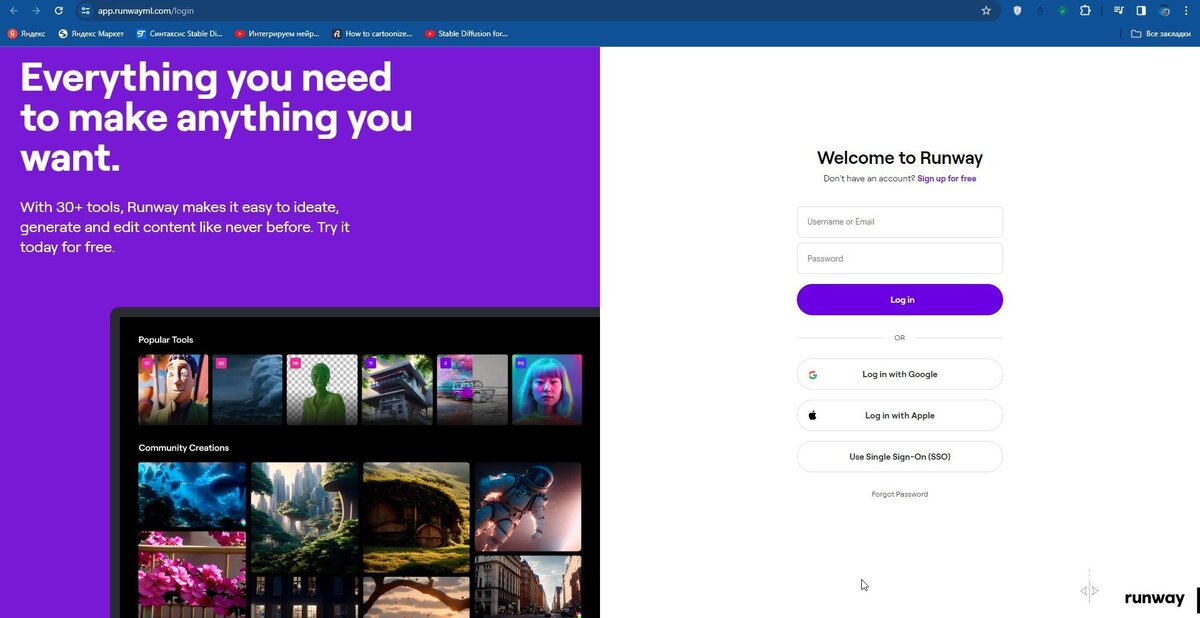Screen dimensions: 1200x618
Task: Click the Username or Email field
Action: pos(900,222)
